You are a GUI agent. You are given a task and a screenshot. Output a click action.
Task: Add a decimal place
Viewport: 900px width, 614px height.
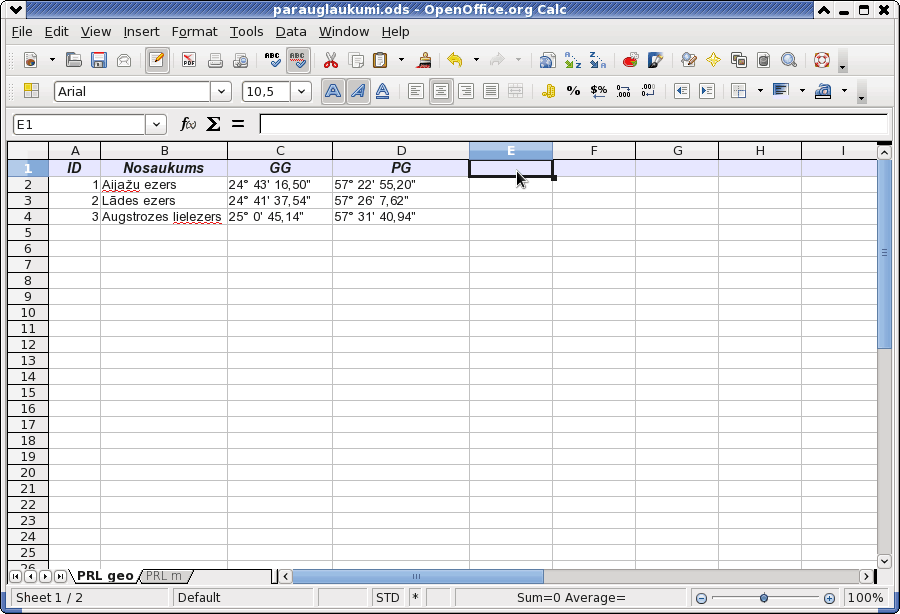click(x=623, y=91)
